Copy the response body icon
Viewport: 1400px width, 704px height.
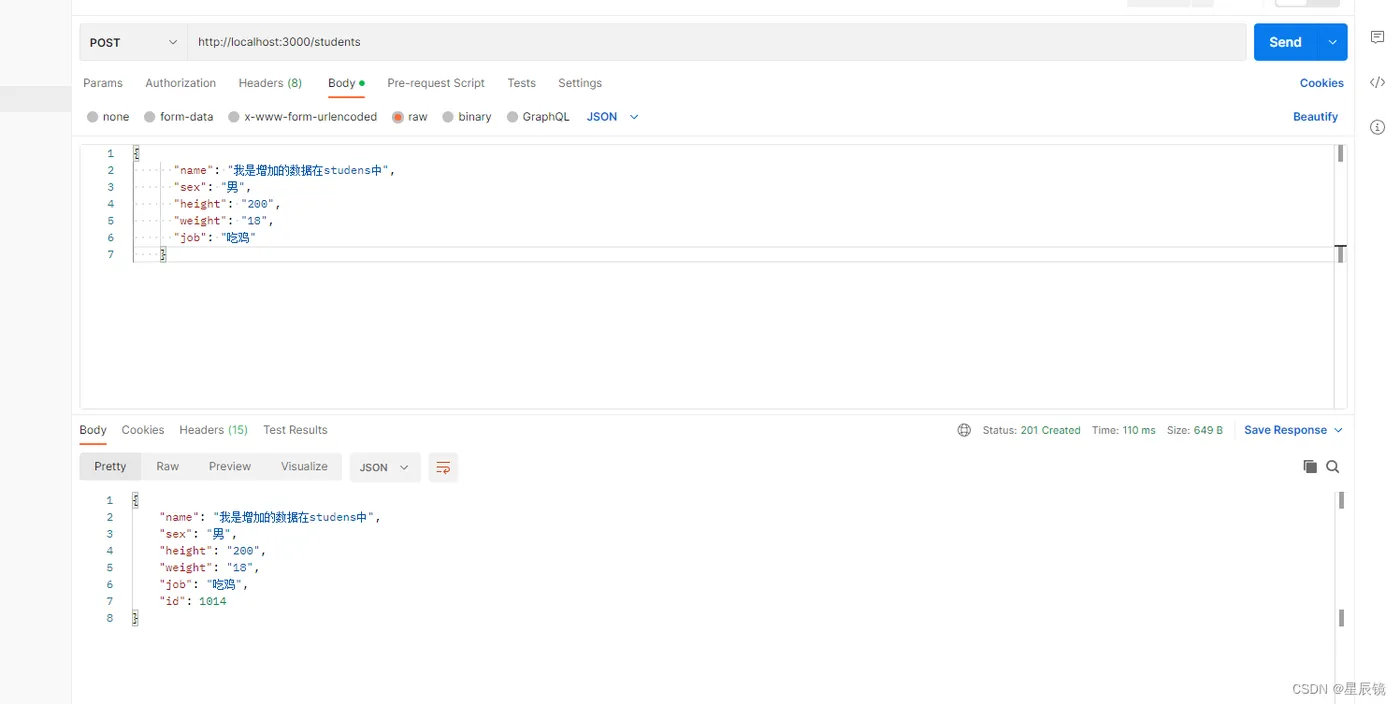1310,466
